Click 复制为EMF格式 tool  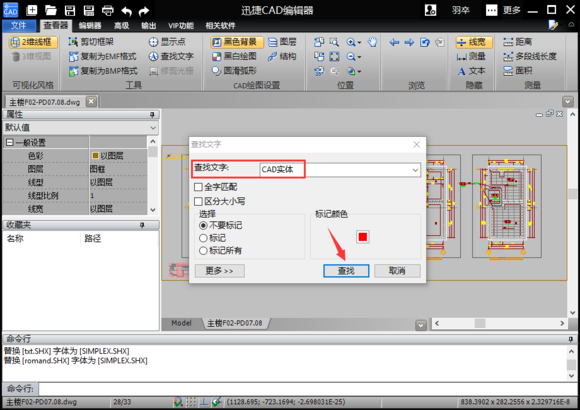pyautogui.click(x=102, y=56)
